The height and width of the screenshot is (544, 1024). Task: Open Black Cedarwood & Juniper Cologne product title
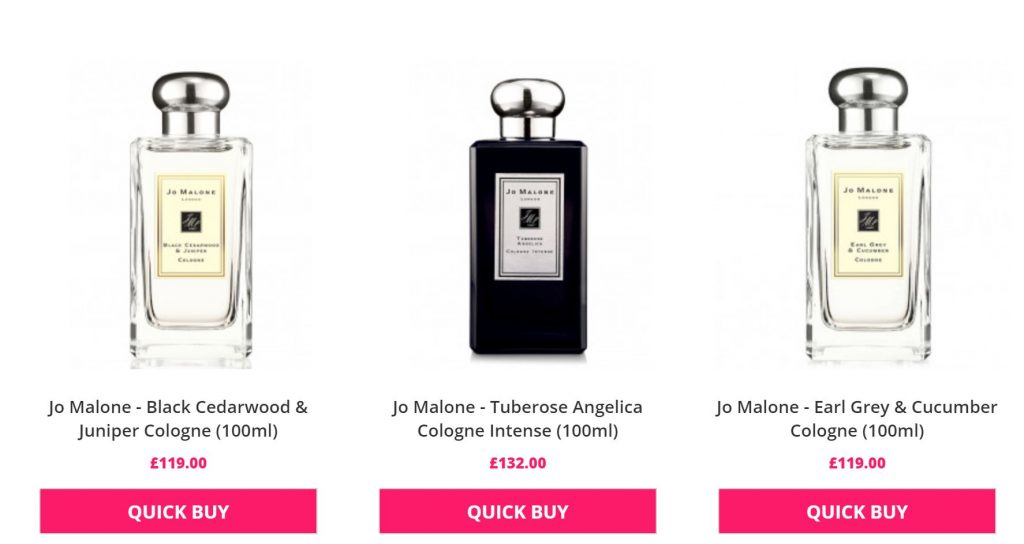pos(178,419)
